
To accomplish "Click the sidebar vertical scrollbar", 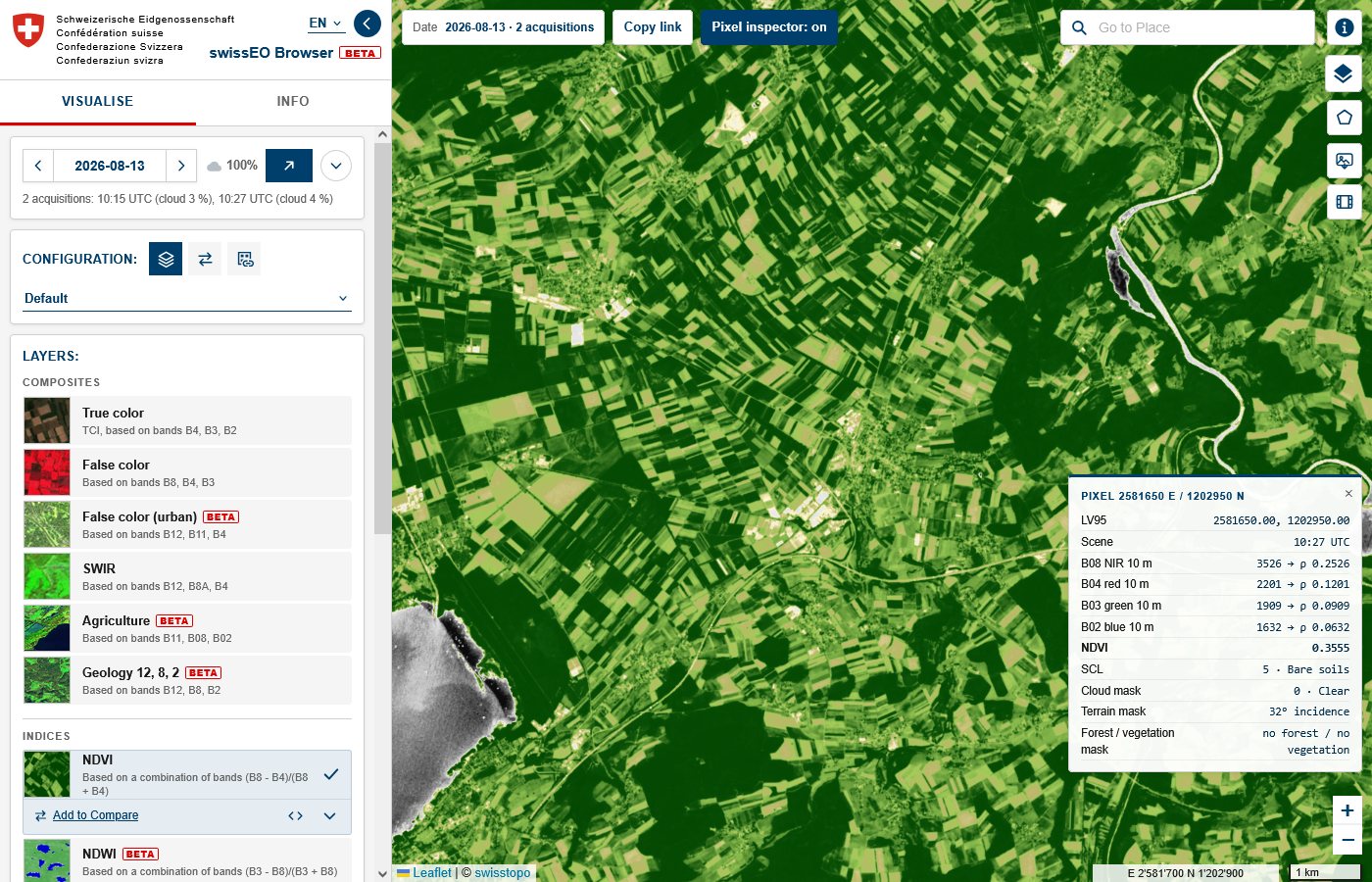I will coord(382,338).
